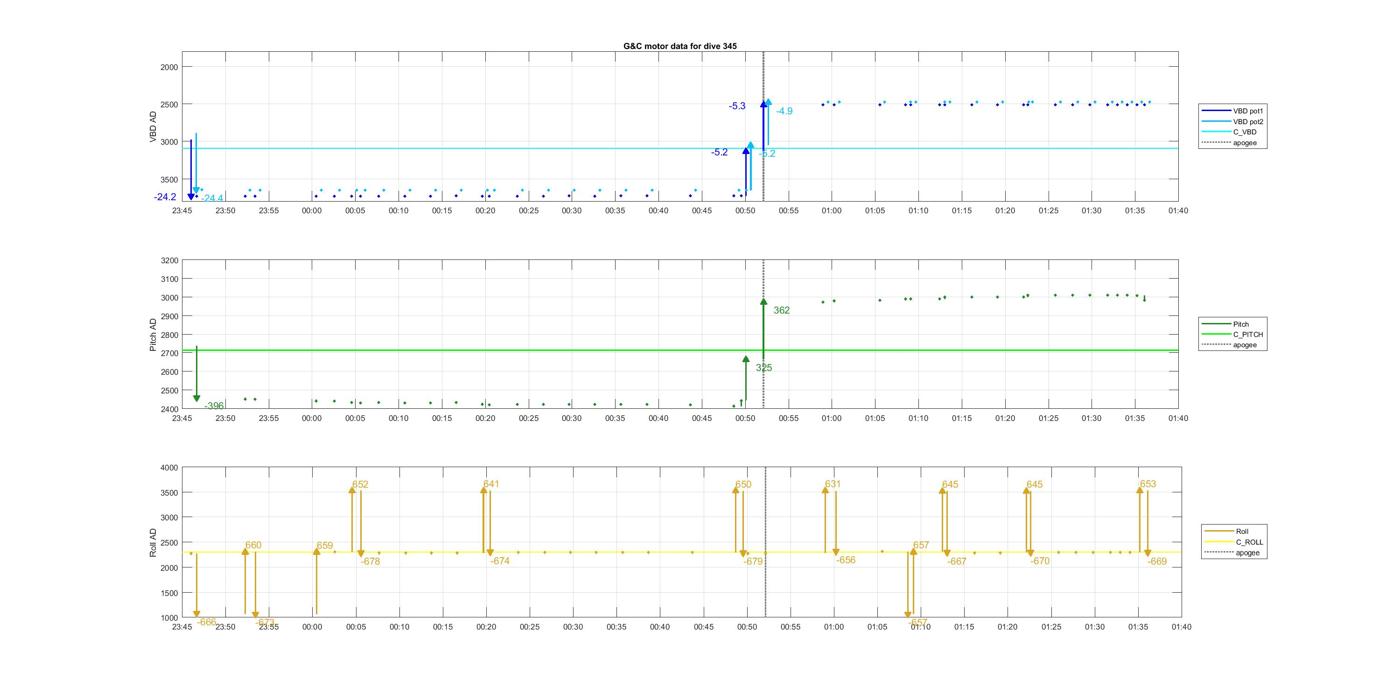Screen dimensions: 1400x693
Task: Click the 00:00 tick under the Pitch plot
Action: 312,418
